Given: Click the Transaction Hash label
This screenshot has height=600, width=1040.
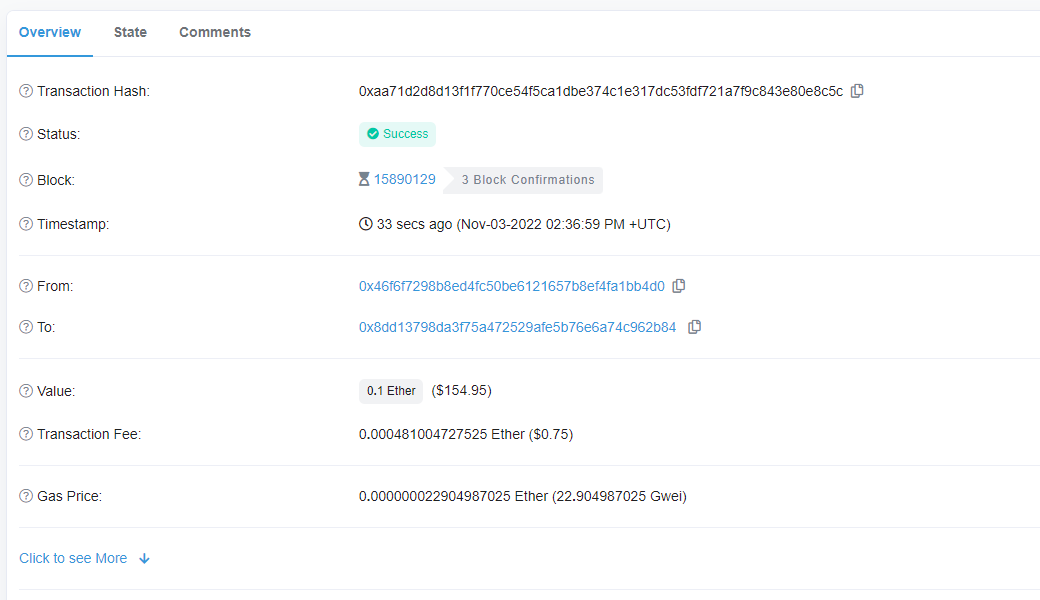Looking at the screenshot, I should click(94, 91).
